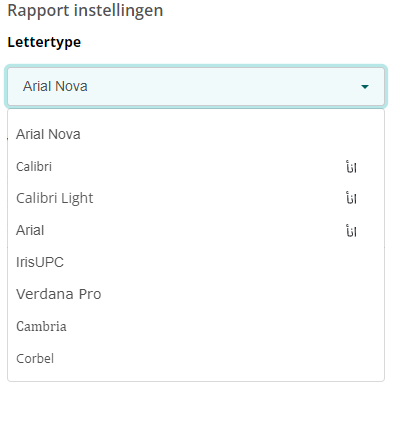Click the Arabic script indicator beside Calibri
The height and width of the screenshot is (429, 398).
(351, 167)
